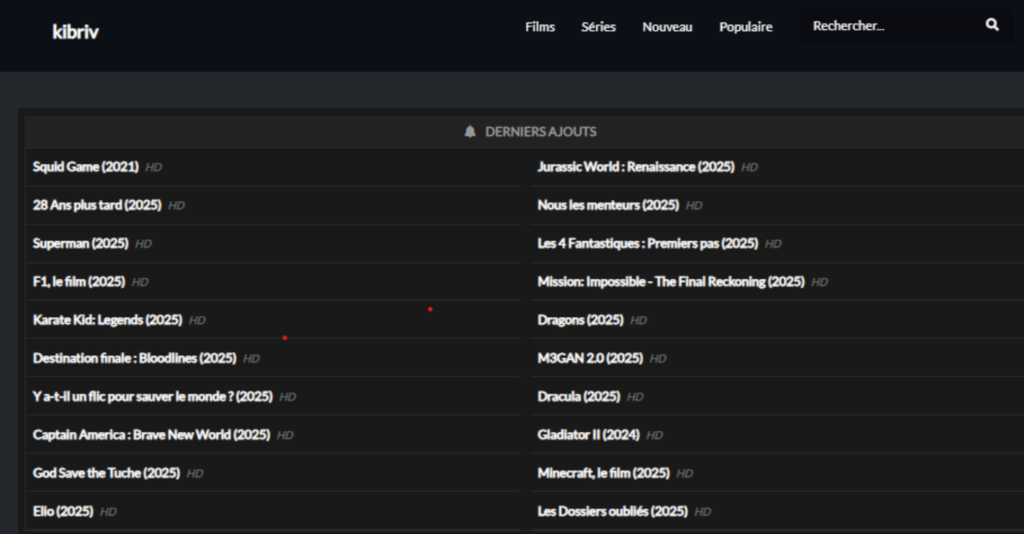The width and height of the screenshot is (1024, 534).
Task: Open F1, le film (2025)
Action: (x=79, y=282)
